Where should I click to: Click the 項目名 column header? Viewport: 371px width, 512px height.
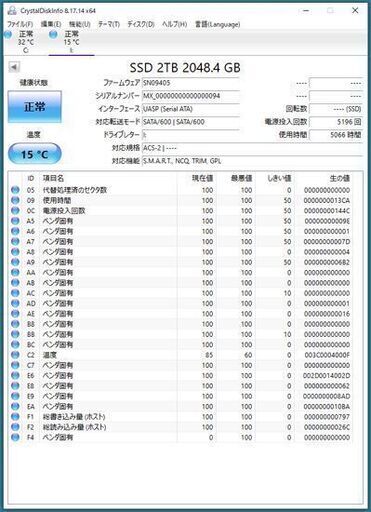pyautogui.click(x=53, y=179)
